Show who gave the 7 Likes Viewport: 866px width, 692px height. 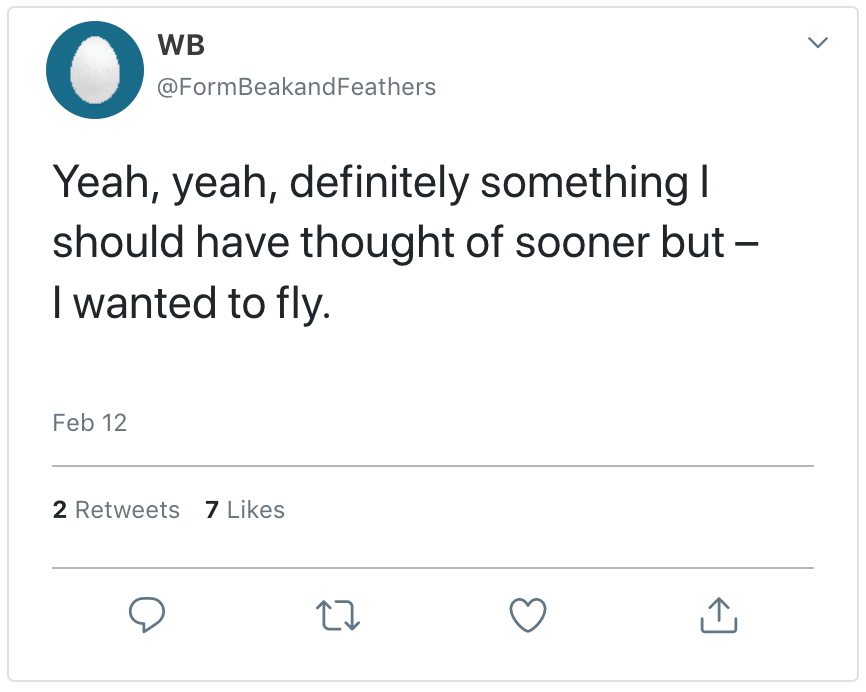click(245, 510)
